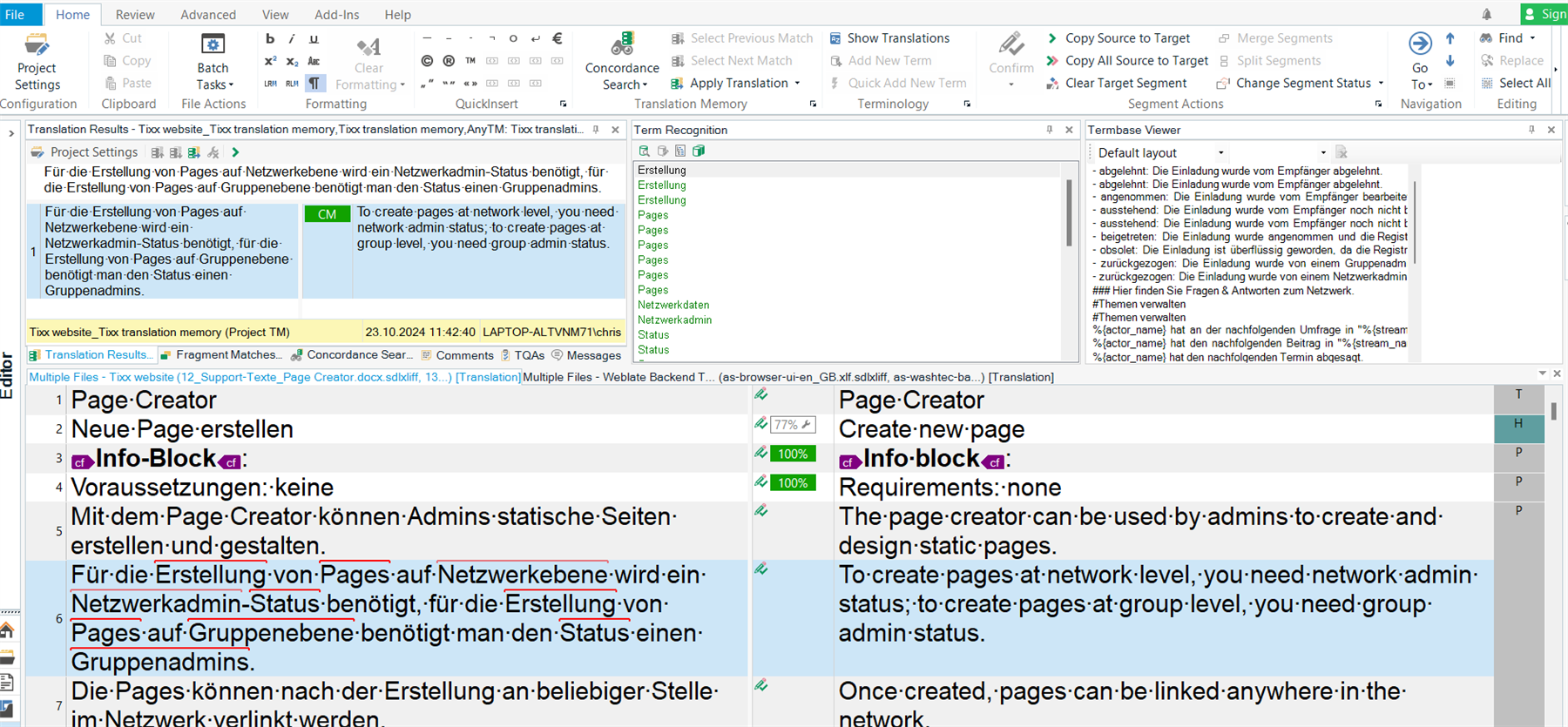Switch to Advanced ribbon tab

tap(208, 15)
